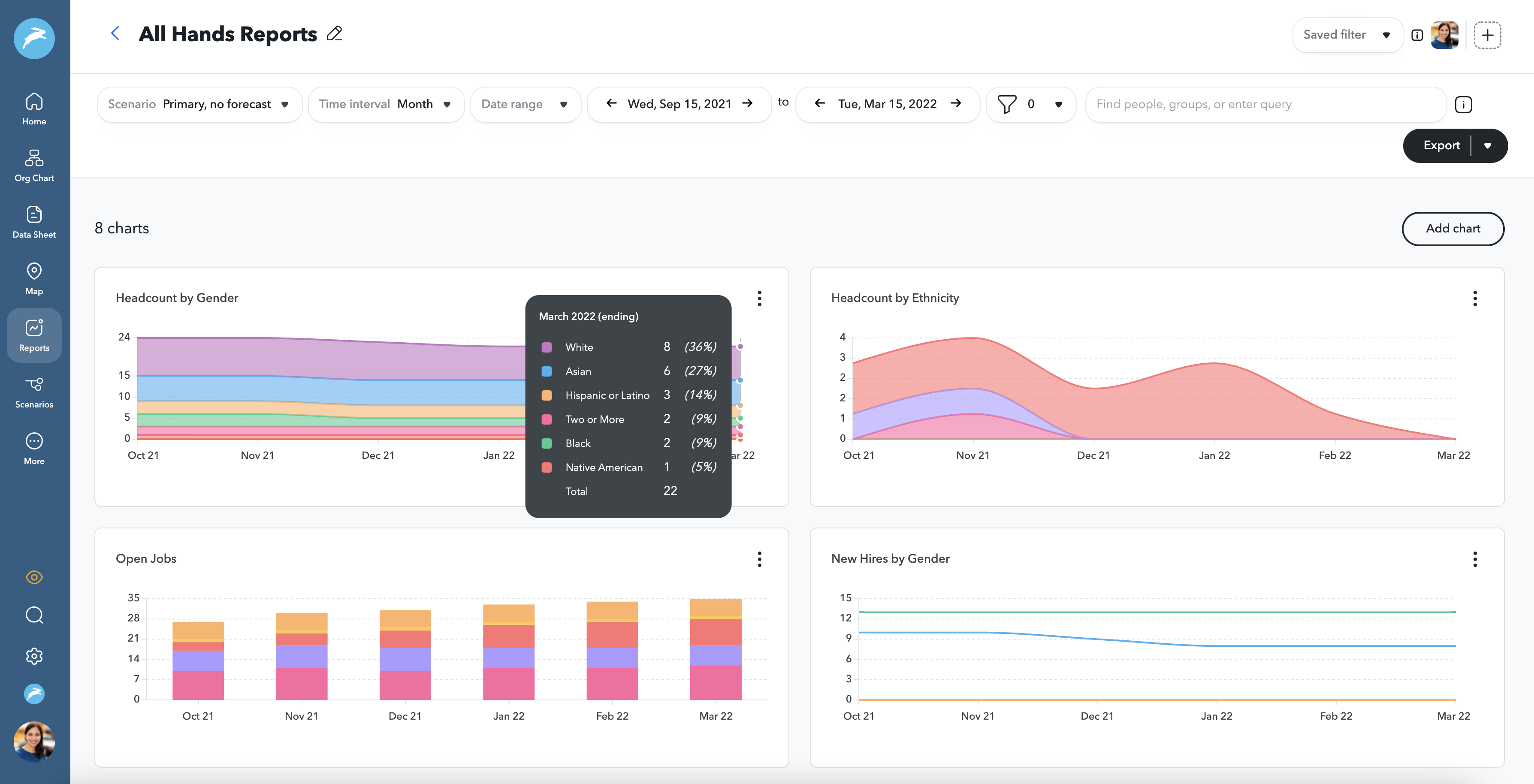Open Scenarios from the sidebar
Viewport: 1534px width, 784px height.
click(34, 392)
